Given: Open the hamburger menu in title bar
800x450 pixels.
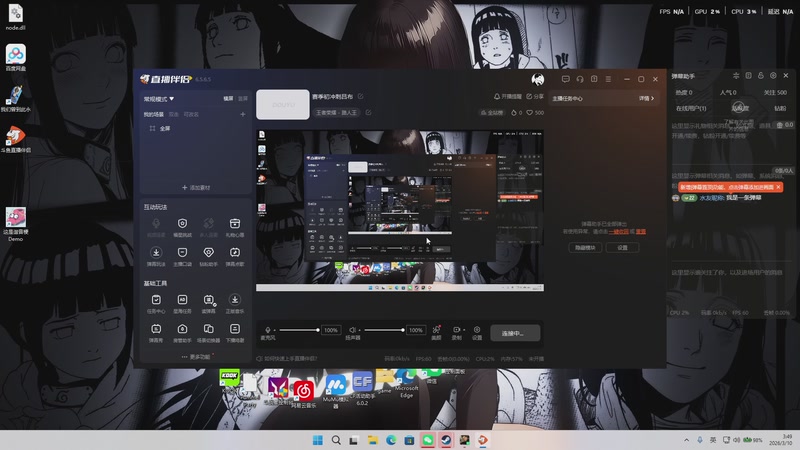Looking at the screenshot, I should (608, 79).
